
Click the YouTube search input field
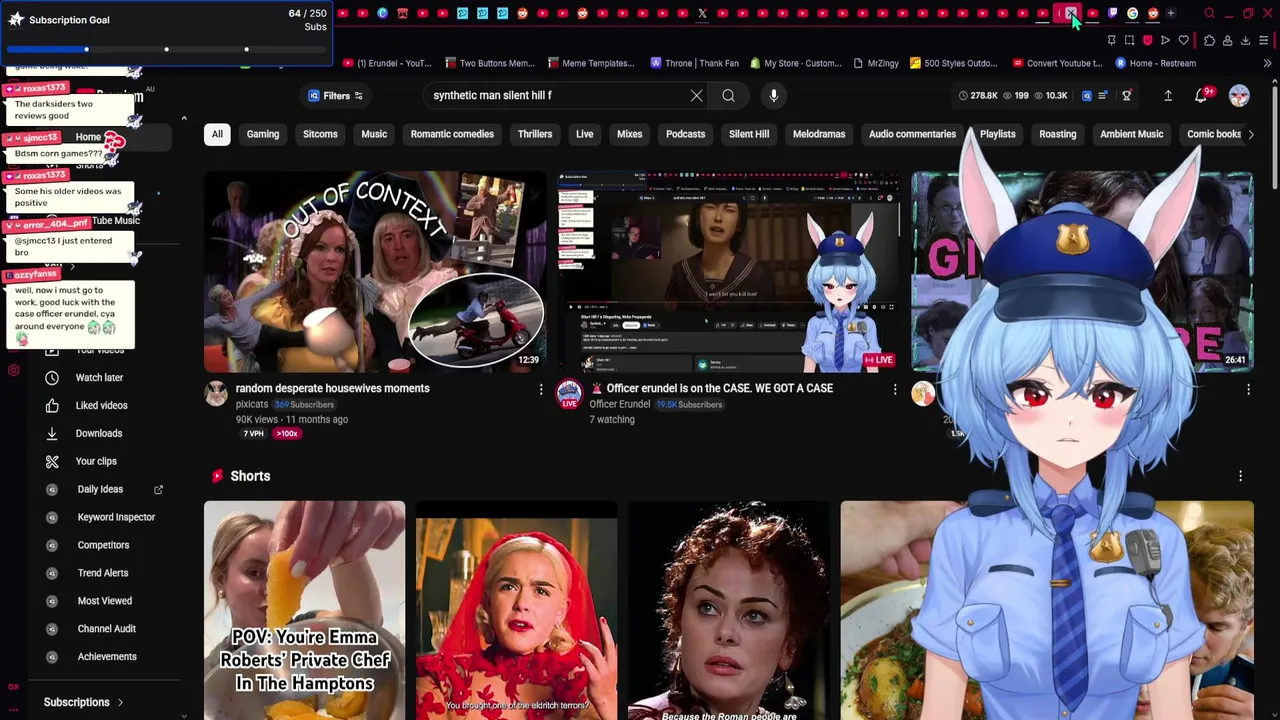[x=555, y=96]
